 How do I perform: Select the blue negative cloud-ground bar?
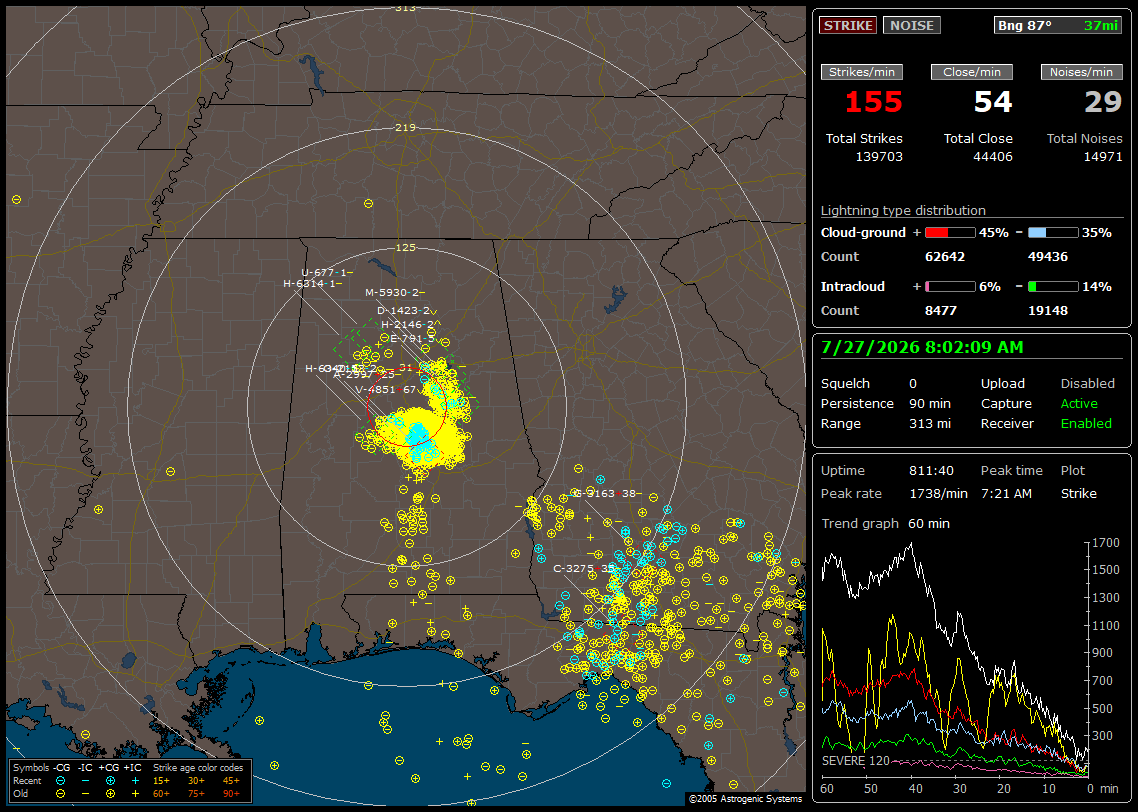(1052, 233)
